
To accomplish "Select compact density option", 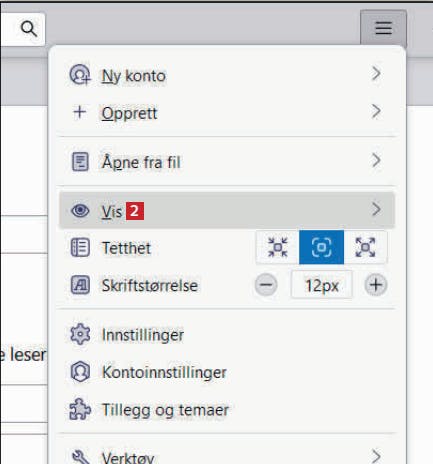I will pyautogui.click(x=277, y=247).
